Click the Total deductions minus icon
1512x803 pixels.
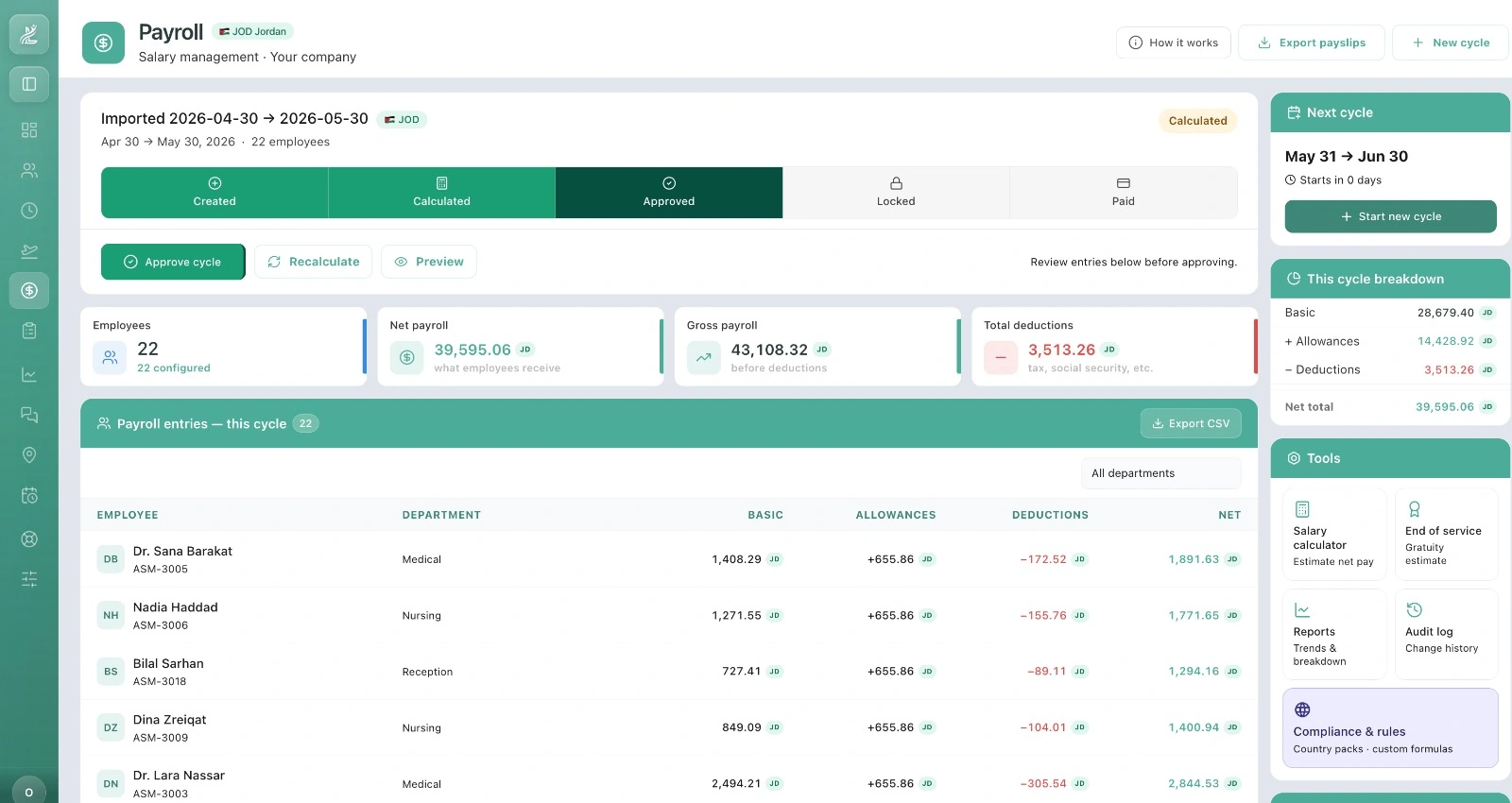tap(1001, 358)
